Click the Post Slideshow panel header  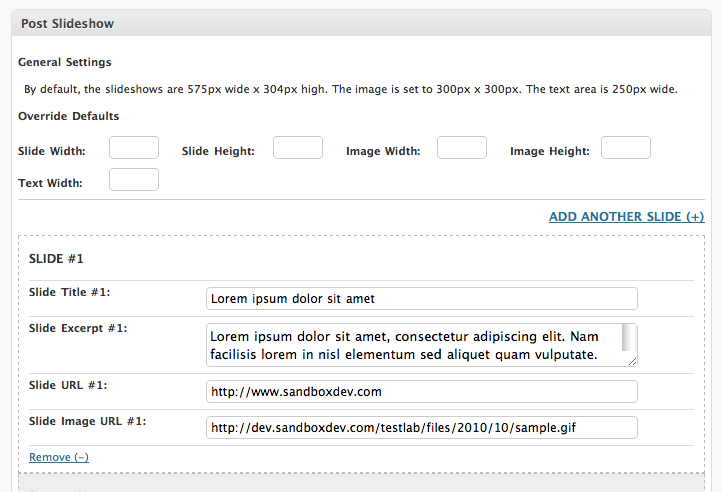click(361, 23)
